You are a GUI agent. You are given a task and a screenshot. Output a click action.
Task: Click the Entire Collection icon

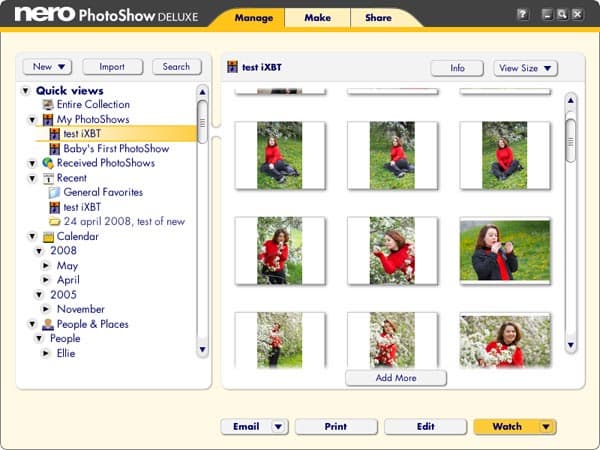point(48,104)
